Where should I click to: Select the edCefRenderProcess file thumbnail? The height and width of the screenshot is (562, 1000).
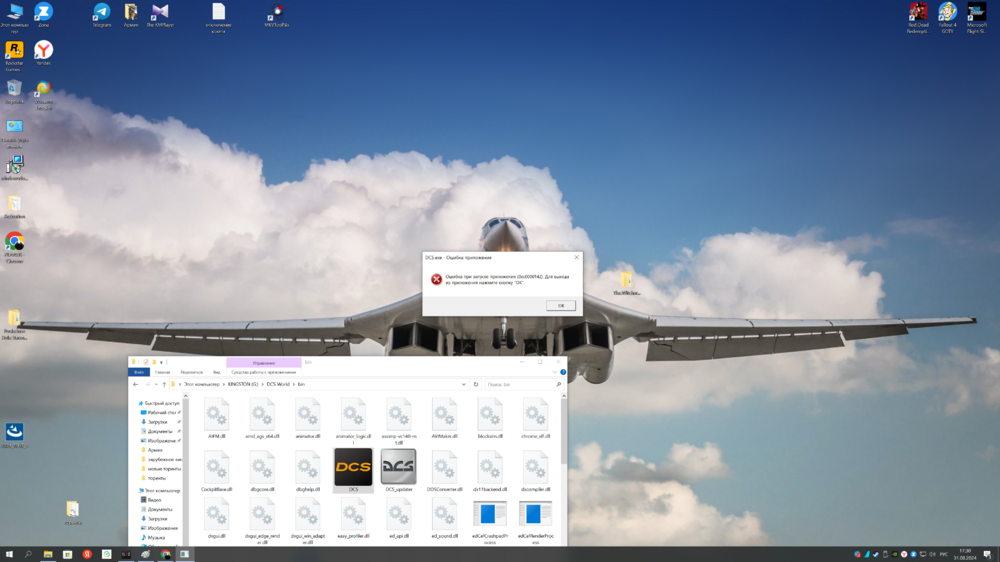[x=535, y=514]
